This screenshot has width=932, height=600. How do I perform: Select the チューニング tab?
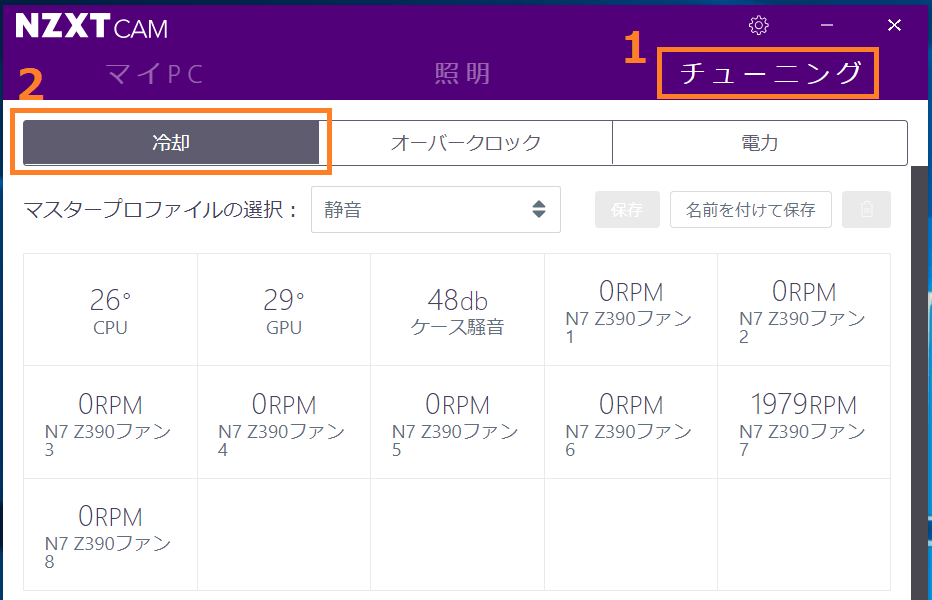click(769, 74)
